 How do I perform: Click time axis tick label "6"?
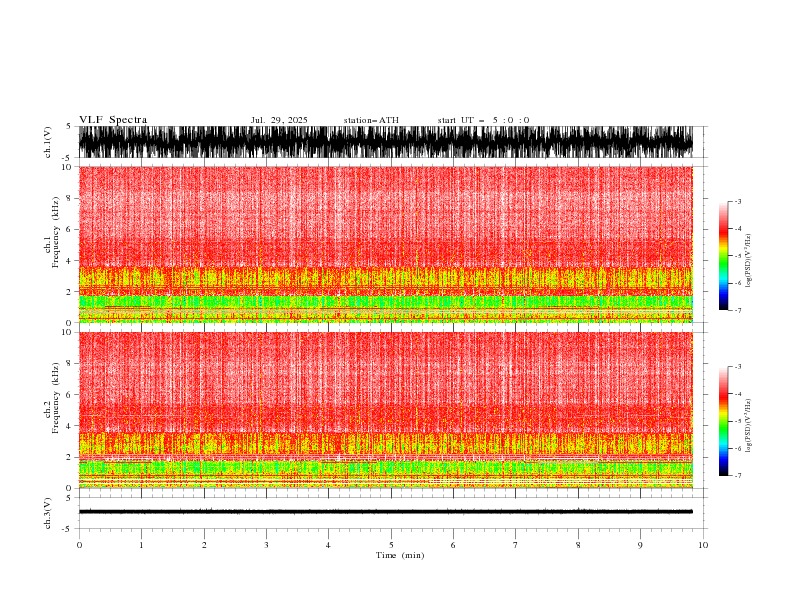click(453, 545)
